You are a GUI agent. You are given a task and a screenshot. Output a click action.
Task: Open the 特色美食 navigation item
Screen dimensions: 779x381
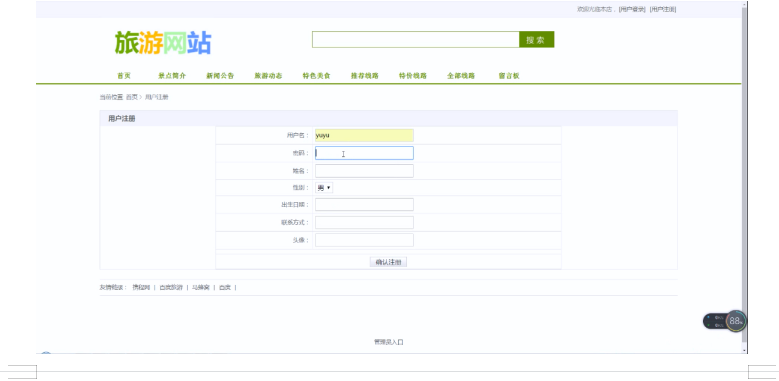(316, 76)
